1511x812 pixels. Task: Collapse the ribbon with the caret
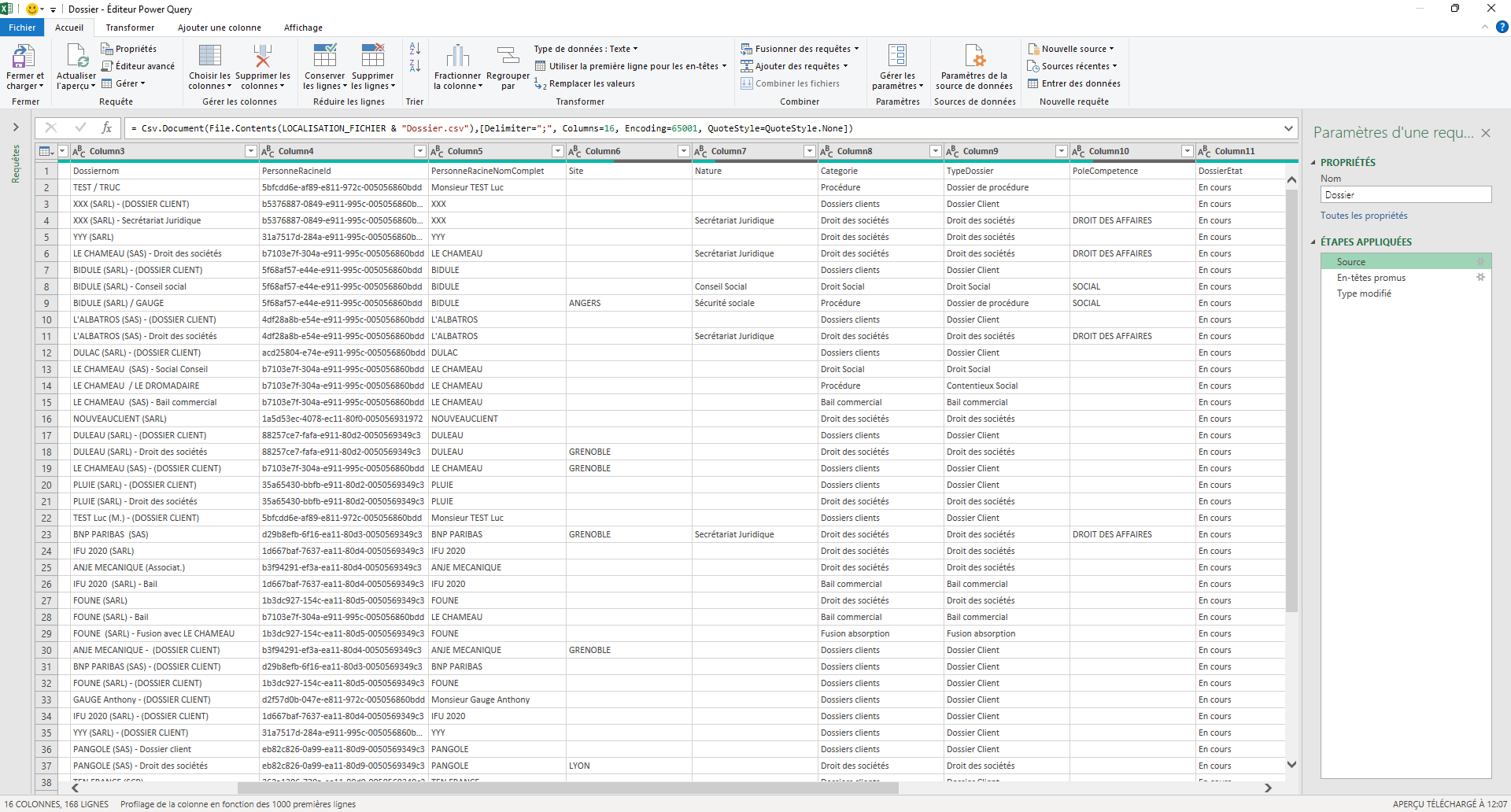pos(1485,27)
